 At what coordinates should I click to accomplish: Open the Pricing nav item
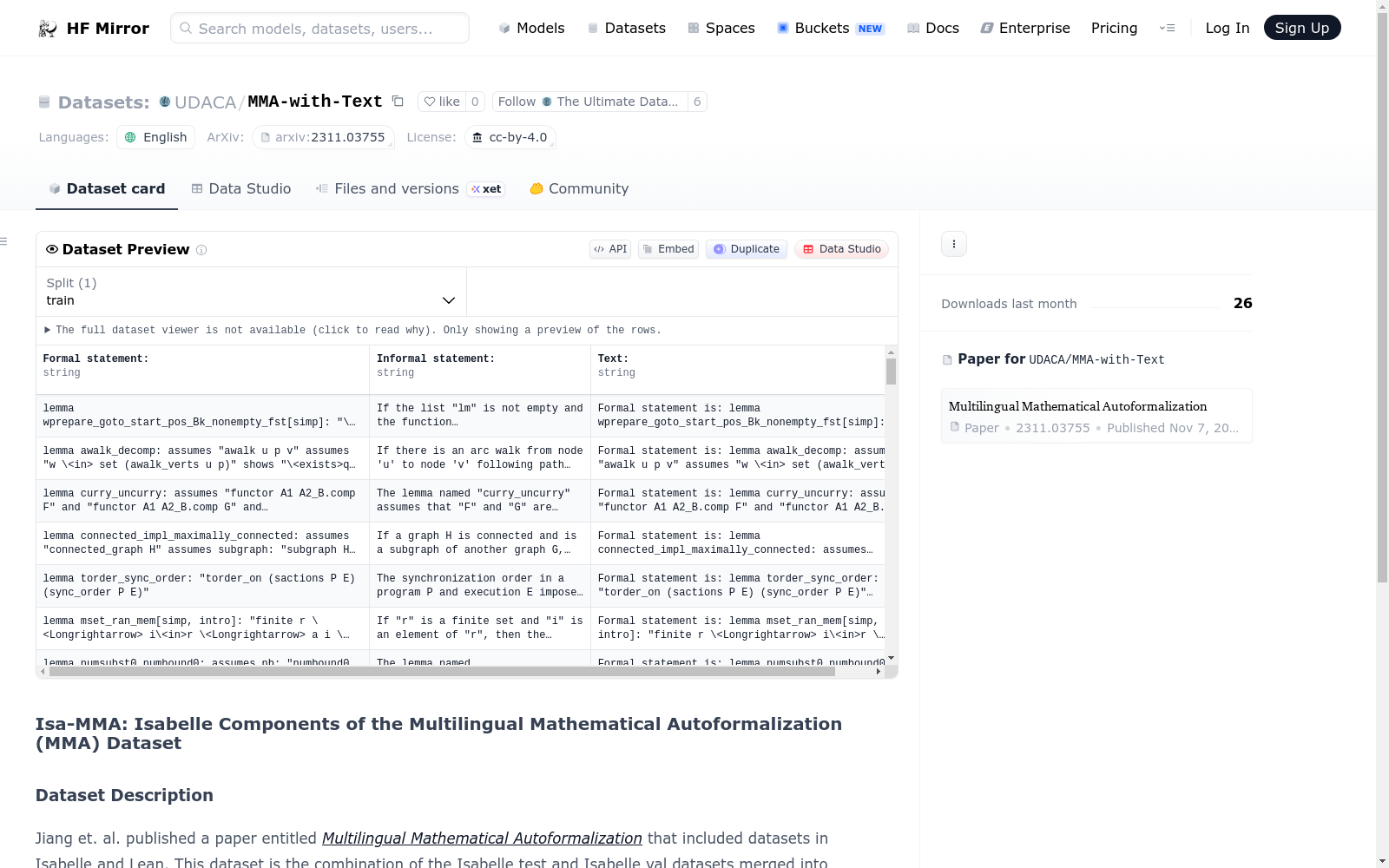pyautogui.click(x=1115, y=28)
